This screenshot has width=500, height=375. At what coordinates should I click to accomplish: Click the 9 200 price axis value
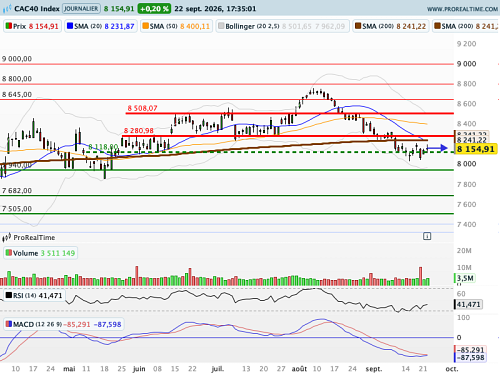466,44
